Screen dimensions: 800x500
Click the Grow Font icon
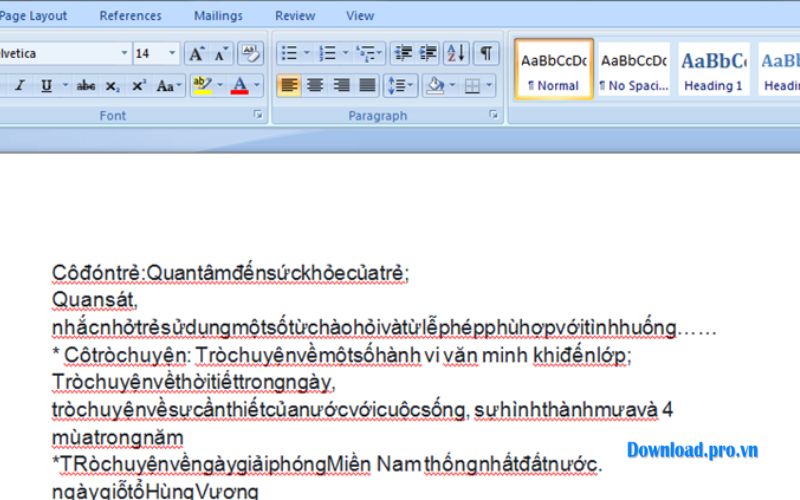pyautogui.click(x=197, y=54)
